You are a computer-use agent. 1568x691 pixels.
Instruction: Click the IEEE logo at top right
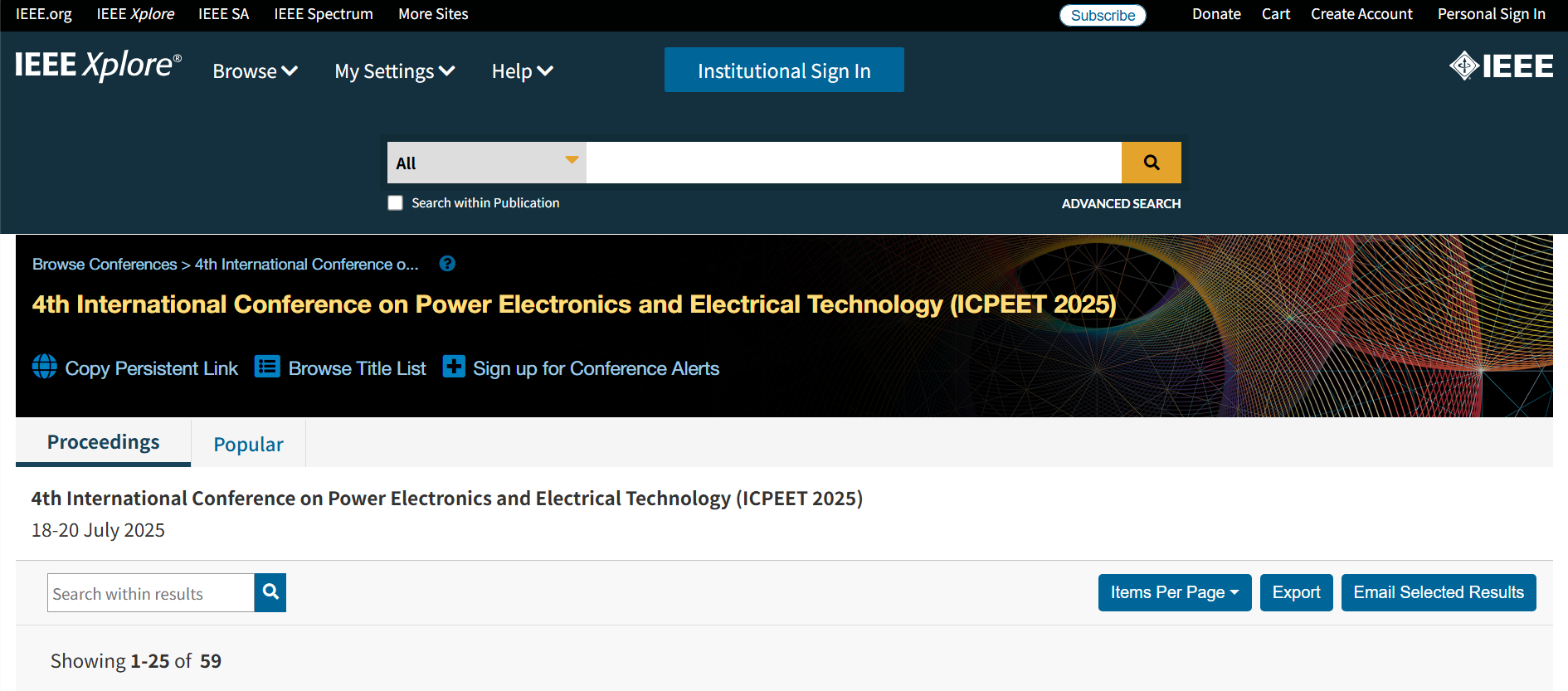click(1501, 66)
